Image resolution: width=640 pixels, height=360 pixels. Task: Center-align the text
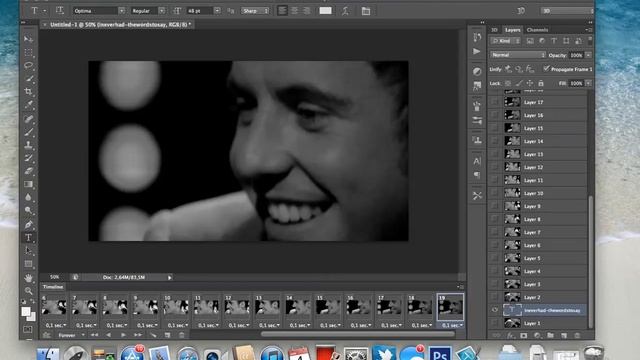point(294,11)
